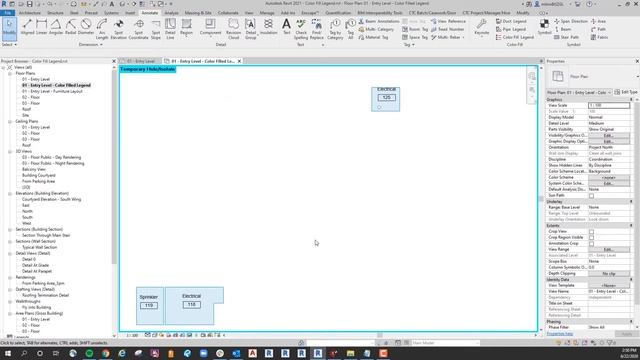Open the Architecture ribbon tab

tap(30, 13)
